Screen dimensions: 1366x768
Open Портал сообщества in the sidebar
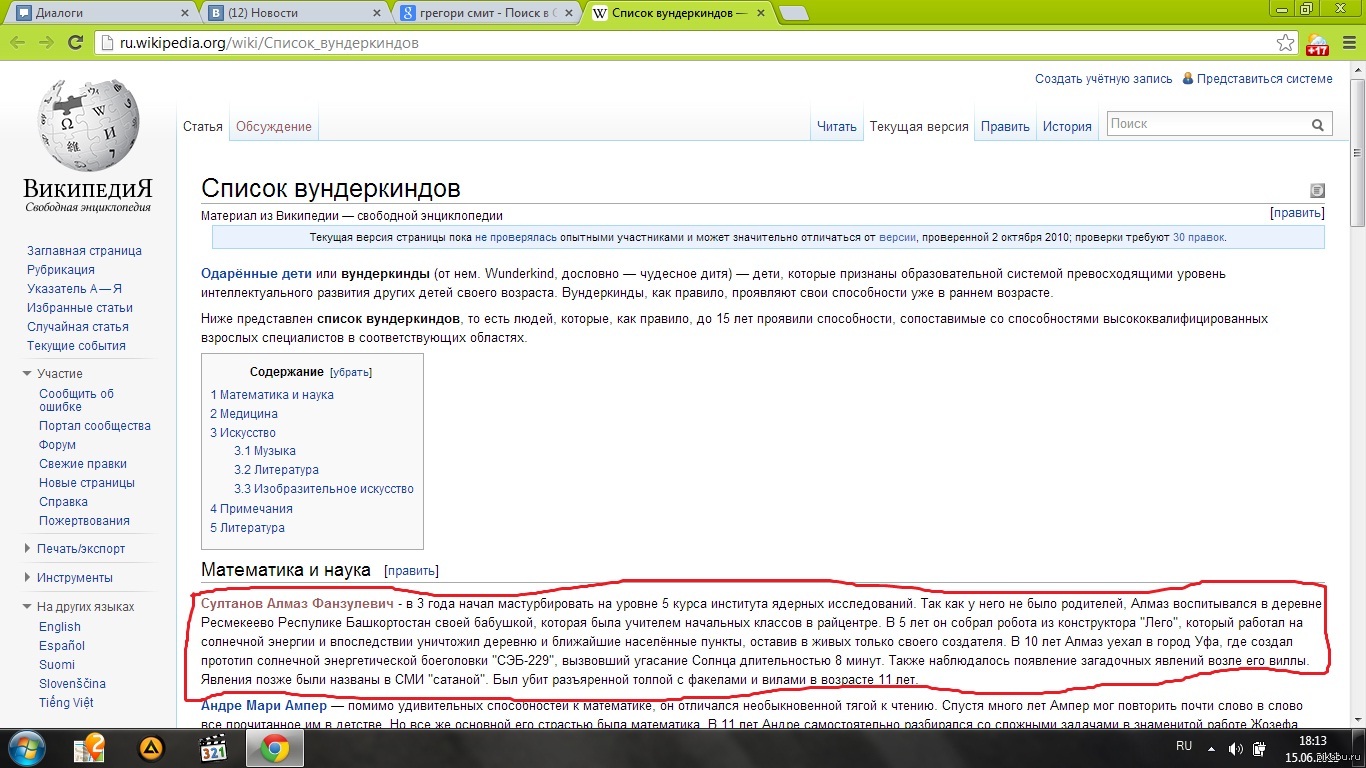pos(95,426)
